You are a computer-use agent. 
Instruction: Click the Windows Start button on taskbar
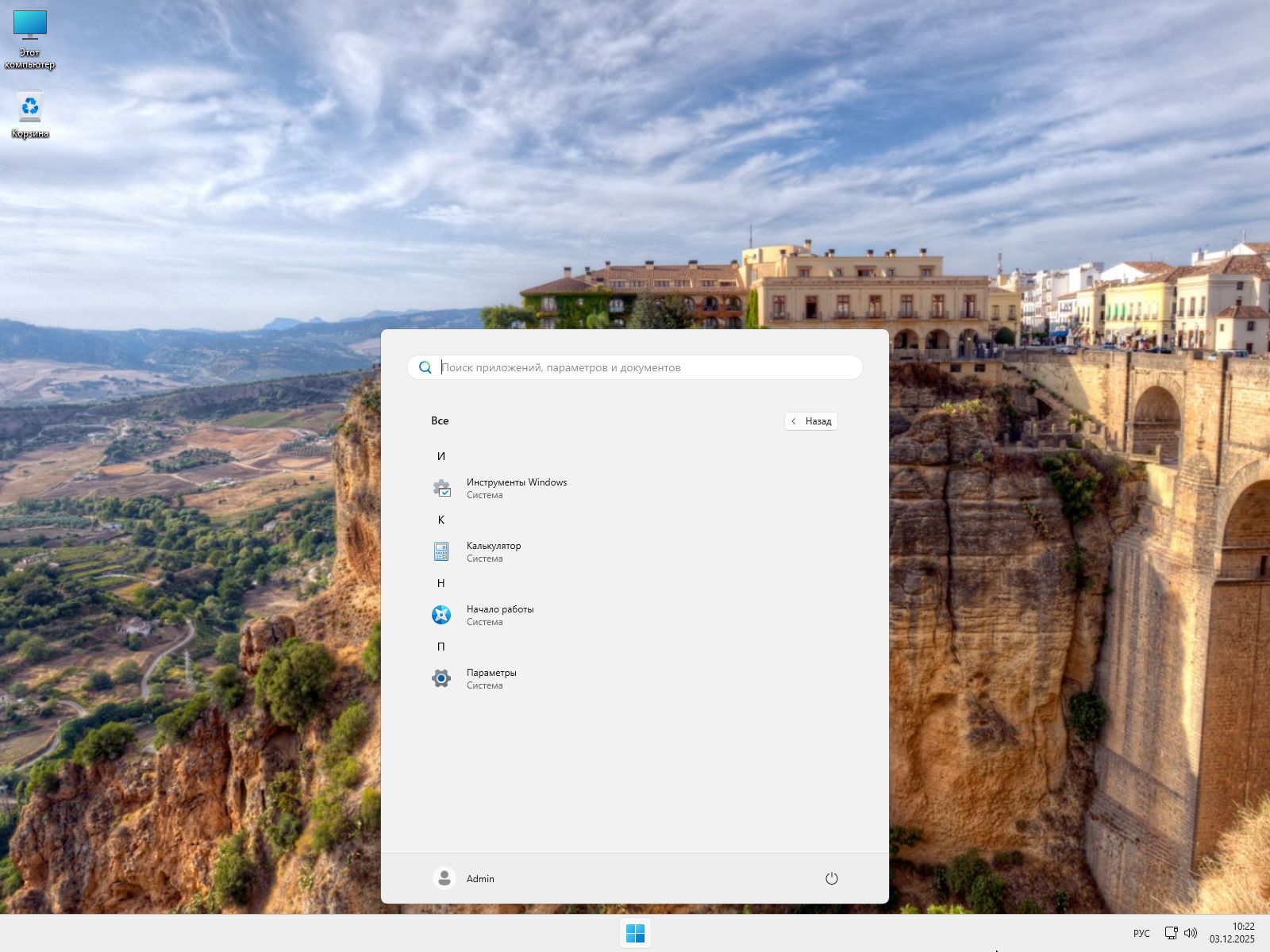[635, 934]
